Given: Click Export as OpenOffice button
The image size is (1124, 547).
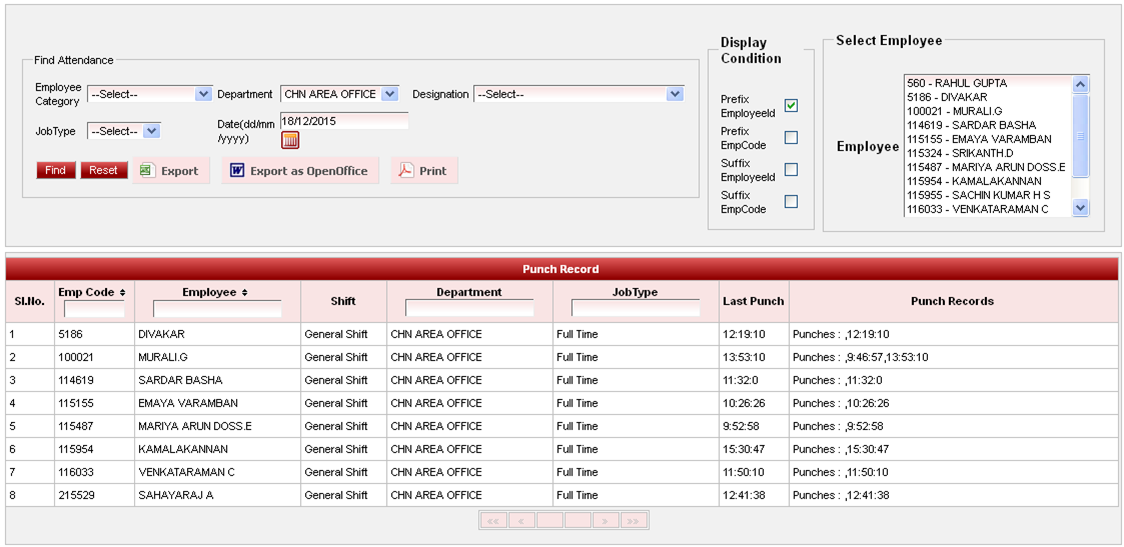Looking at the screenshot, I should 299,171.
